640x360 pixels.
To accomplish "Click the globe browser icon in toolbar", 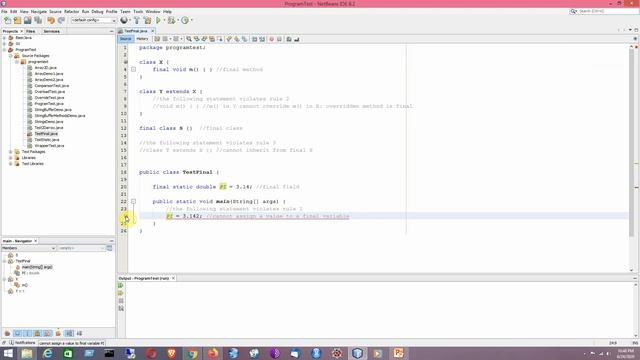I will 124,20.
